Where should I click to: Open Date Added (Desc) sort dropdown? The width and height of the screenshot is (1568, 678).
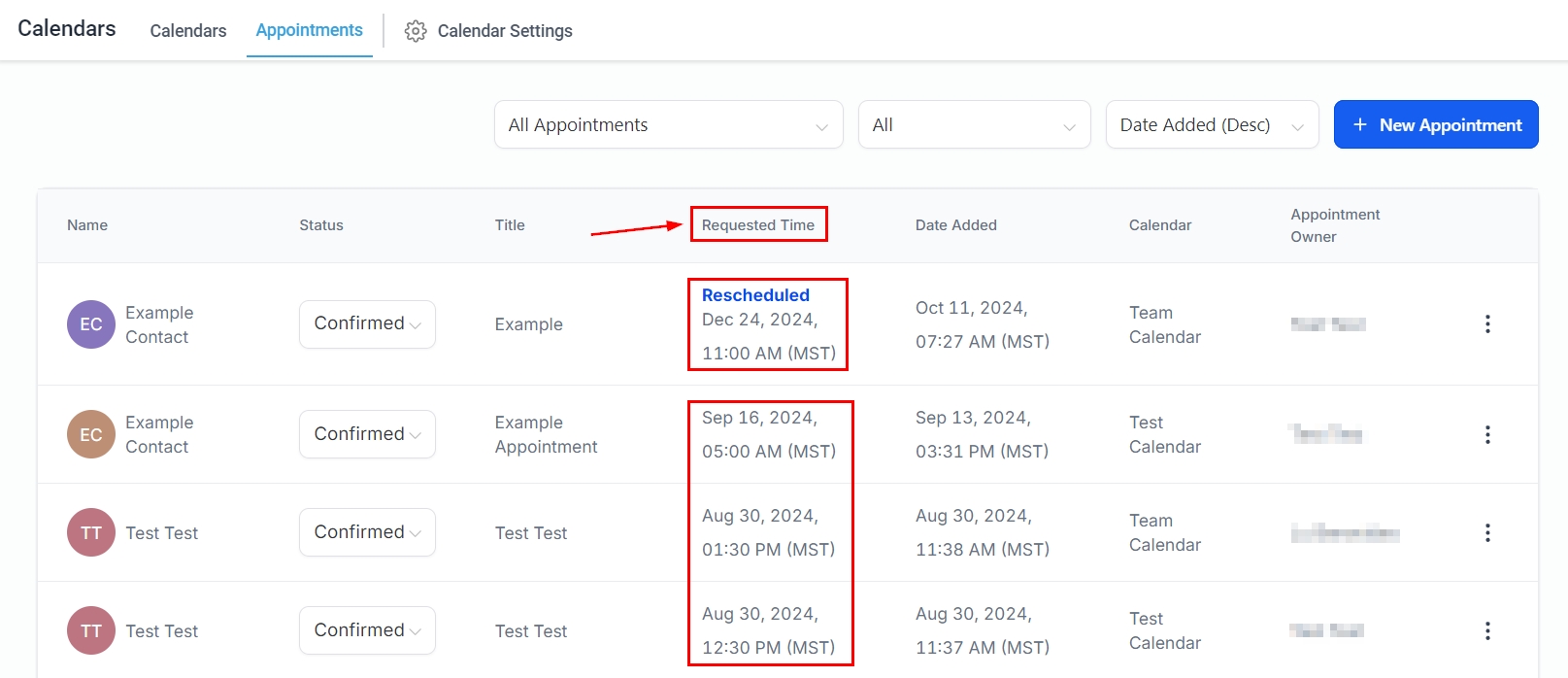tap(1212, 125)
